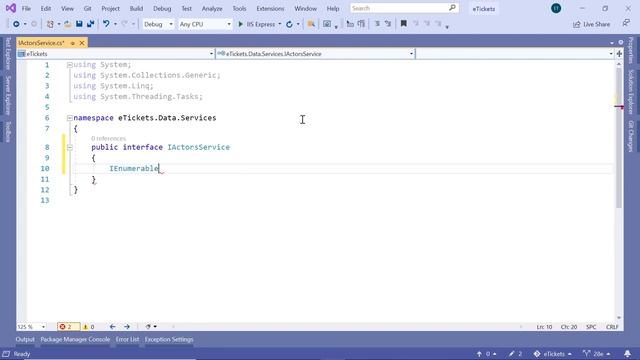This screenshot has width=640, height=360.
Task: Switch to the Output tab
Action: [x=25, y=339]
